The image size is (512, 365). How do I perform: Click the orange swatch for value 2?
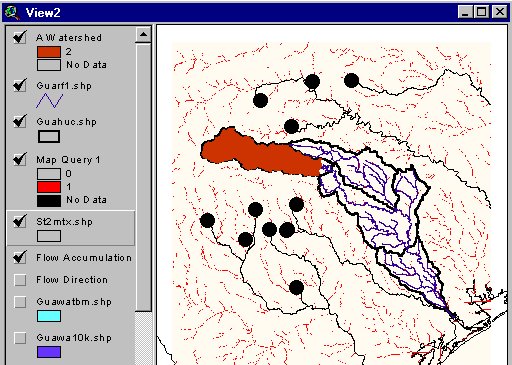(49, 52)
